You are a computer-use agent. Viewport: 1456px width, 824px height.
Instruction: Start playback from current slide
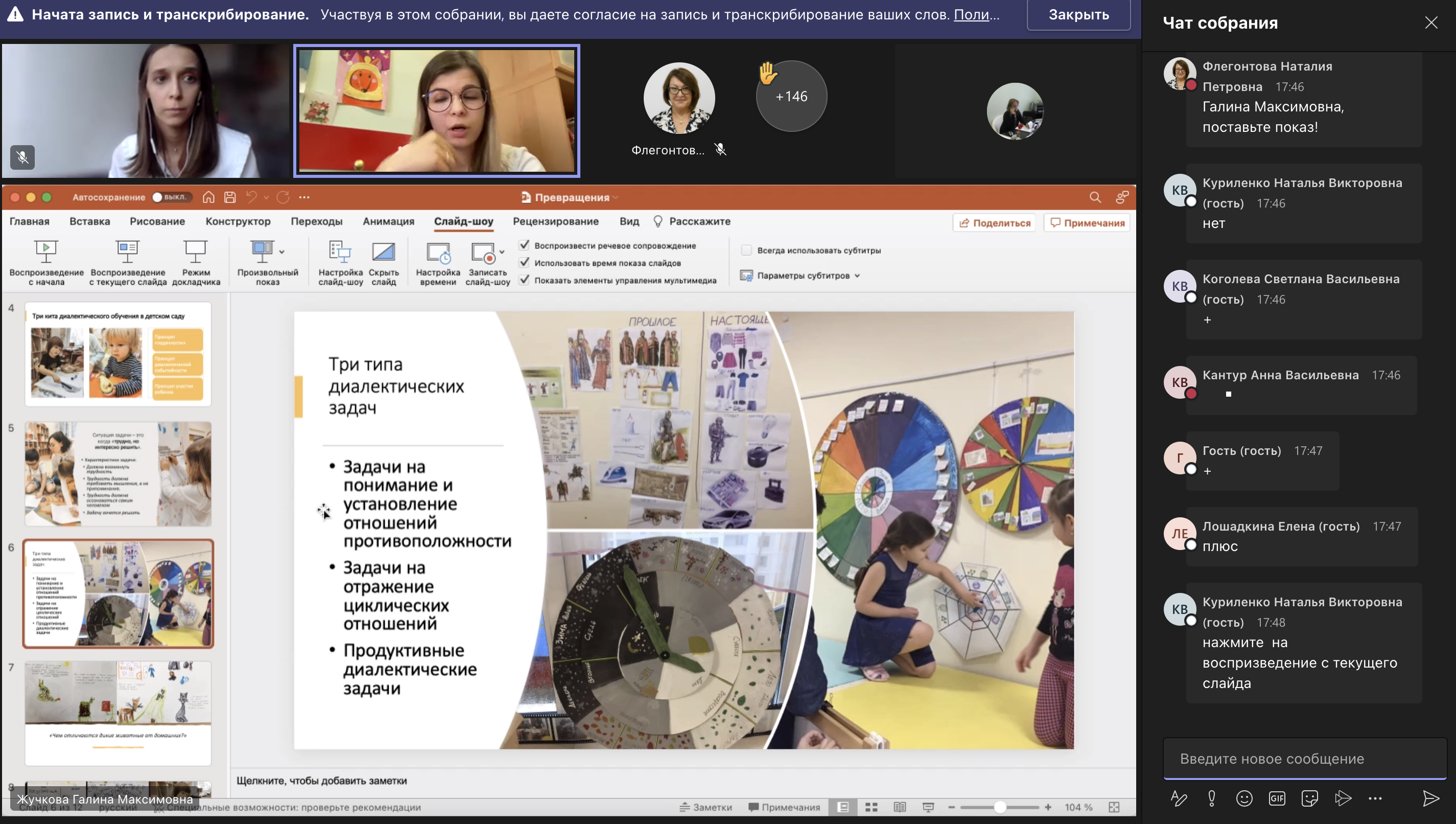pyautogui.click(x=128, y=262)
